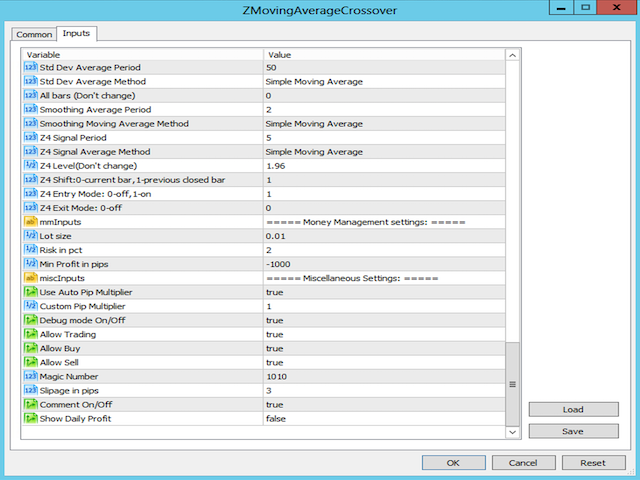Click the Save button
The image size is (640, 480).
click(x=573, y=431)
